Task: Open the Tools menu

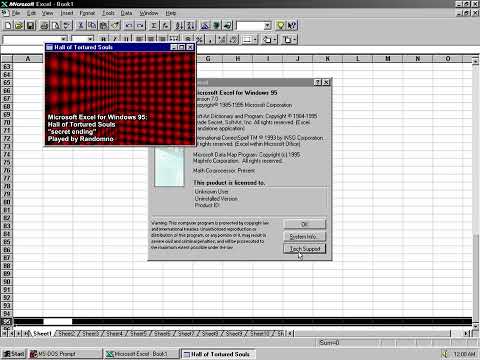Action: 108,13
